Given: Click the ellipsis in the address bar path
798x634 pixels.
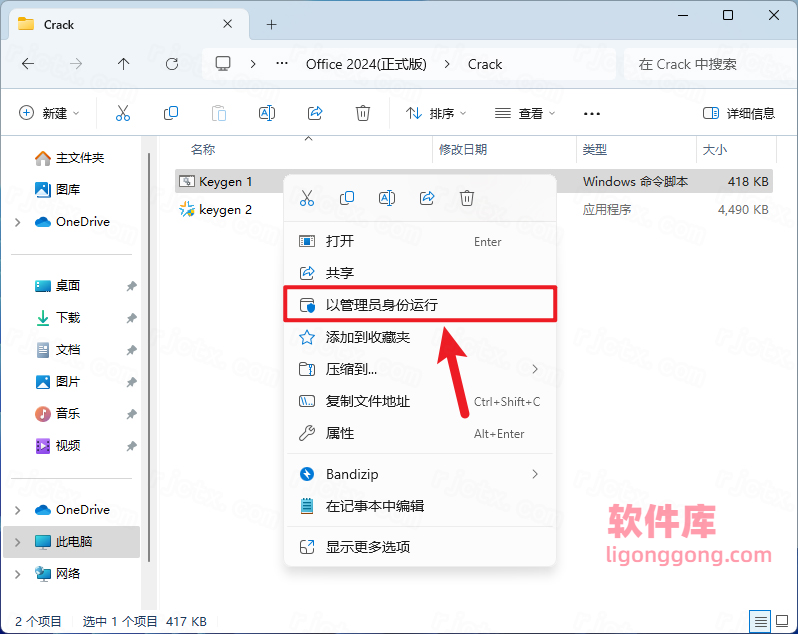Looking at the screenshot, I should pyautogui.click(x=281, y=64).
